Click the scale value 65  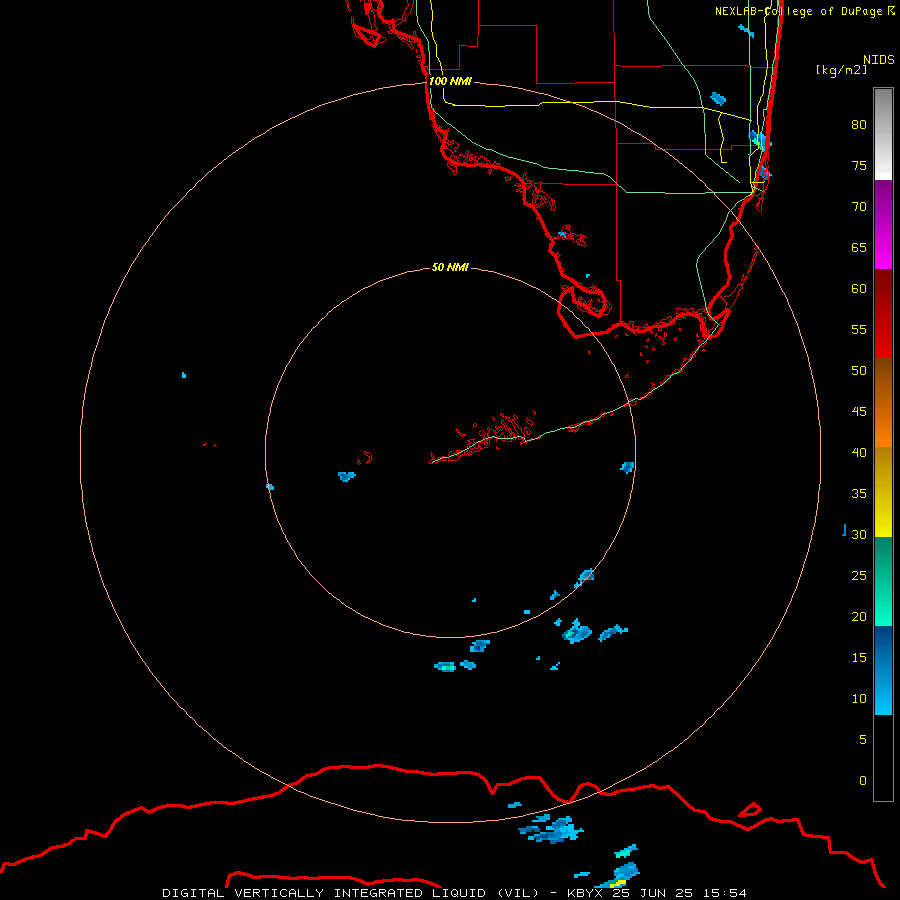[859, 247]
